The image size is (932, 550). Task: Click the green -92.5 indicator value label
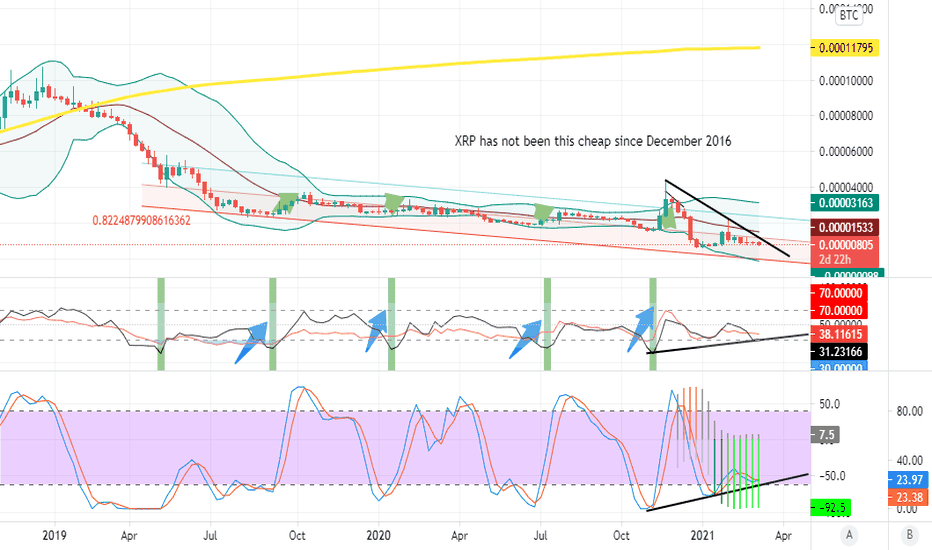click(831, 508)
